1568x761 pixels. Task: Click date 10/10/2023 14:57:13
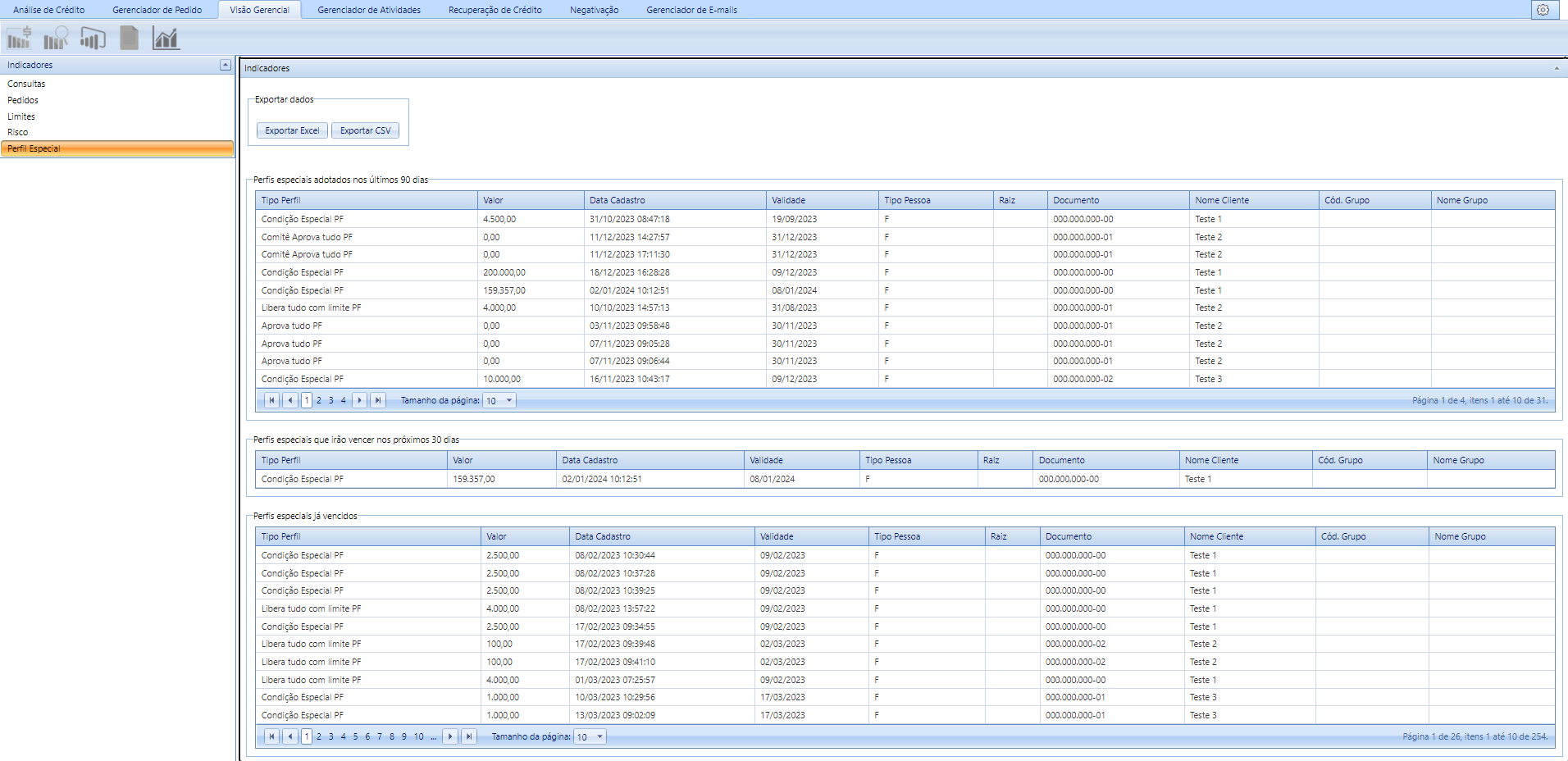click(629, 308)
